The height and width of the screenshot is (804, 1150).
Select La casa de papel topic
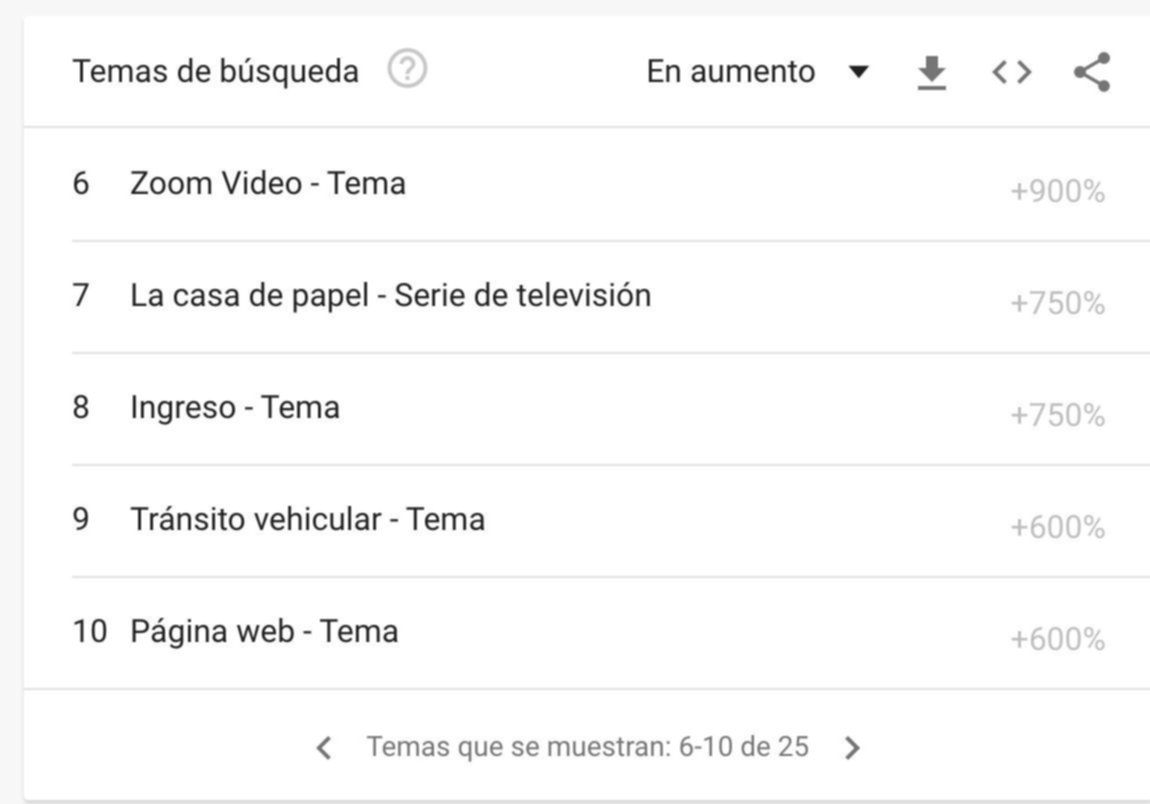pyautogui.click(x=390, y=296)
